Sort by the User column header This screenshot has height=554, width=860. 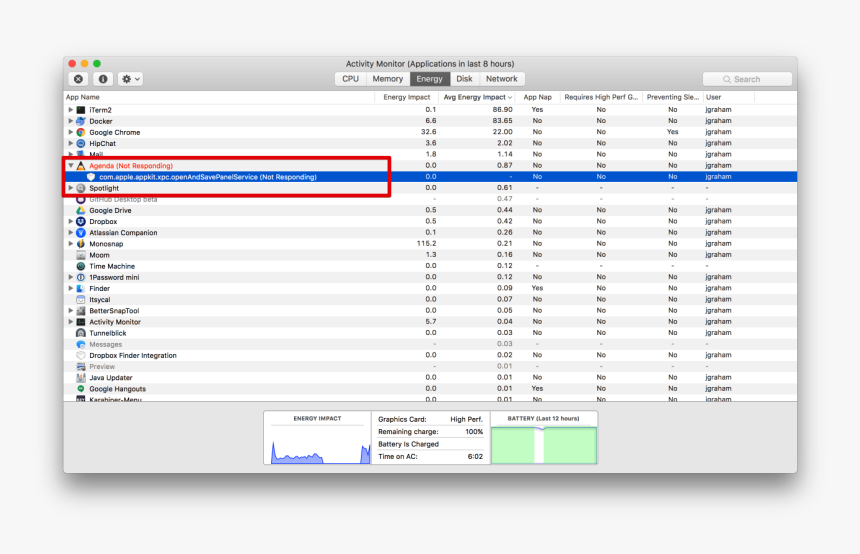tap(729, 97)
